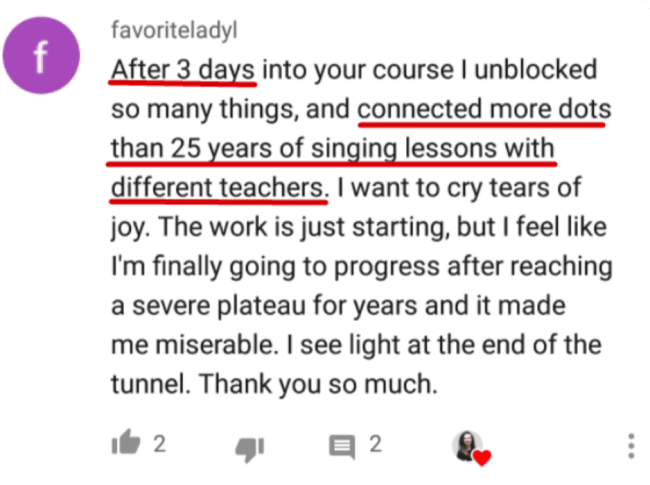Like the comment with thumbs up icon
This screenshot has width=650, height=485.
126,443
